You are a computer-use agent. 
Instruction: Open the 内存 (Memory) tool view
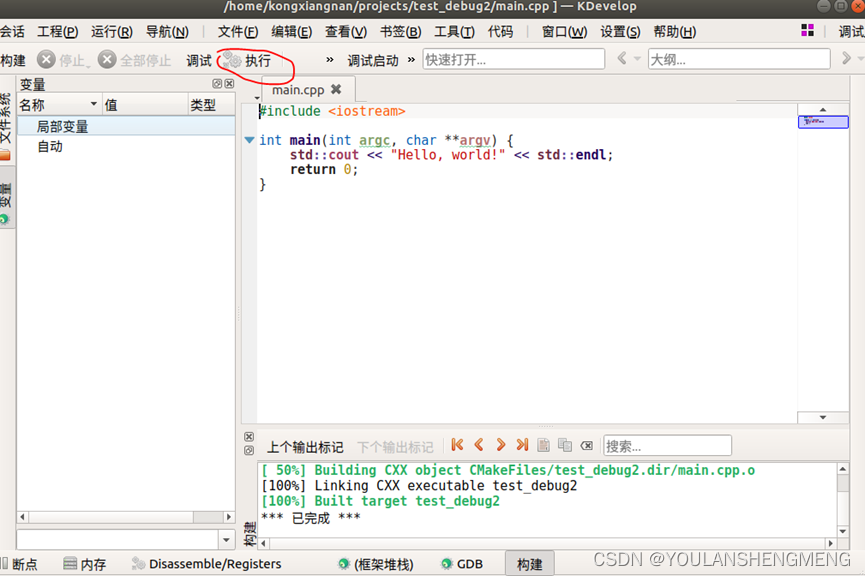[x=85, y=563]
